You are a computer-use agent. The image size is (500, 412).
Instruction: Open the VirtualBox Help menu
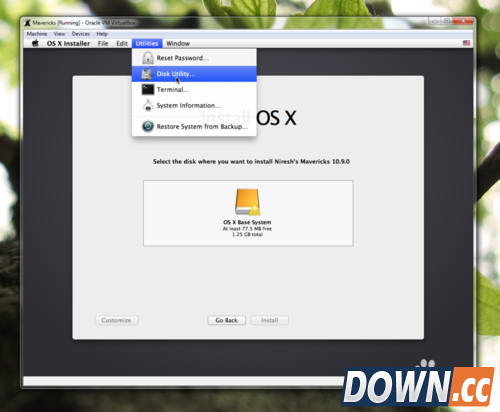click(x=102, y=34)
